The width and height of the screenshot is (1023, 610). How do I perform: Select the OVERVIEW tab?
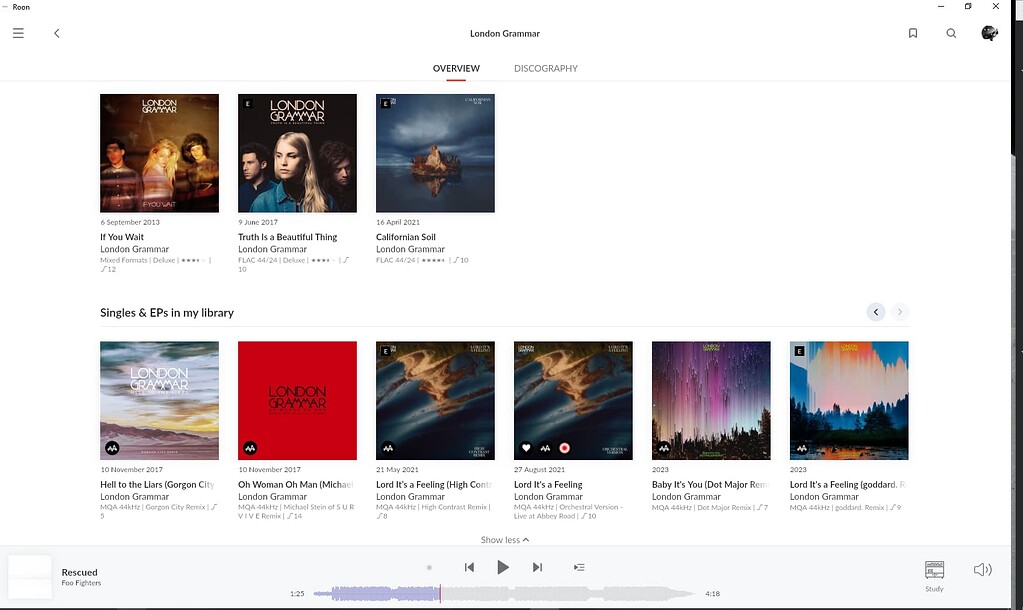pyautogui.click(x=455, y=68)
